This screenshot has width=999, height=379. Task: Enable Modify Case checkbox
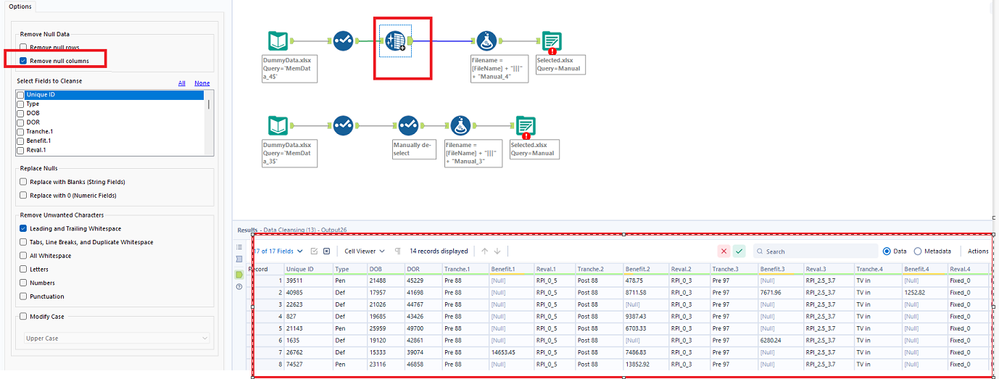(x=24, y=317)
